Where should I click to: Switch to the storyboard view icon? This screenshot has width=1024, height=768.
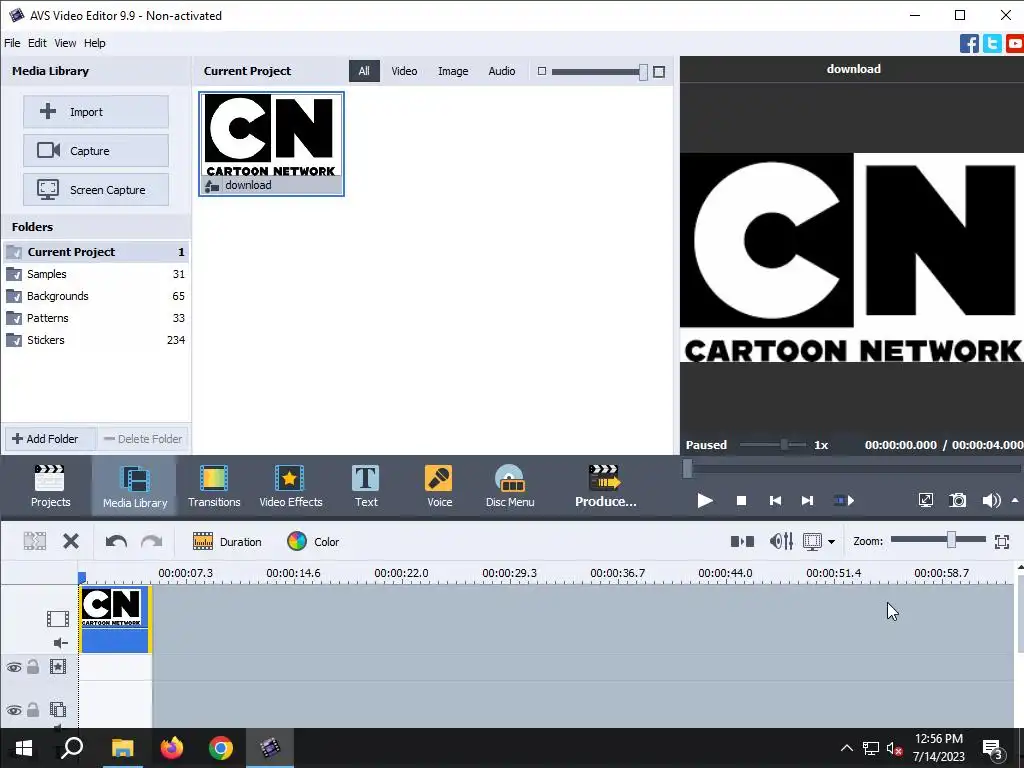pos(812,541)
